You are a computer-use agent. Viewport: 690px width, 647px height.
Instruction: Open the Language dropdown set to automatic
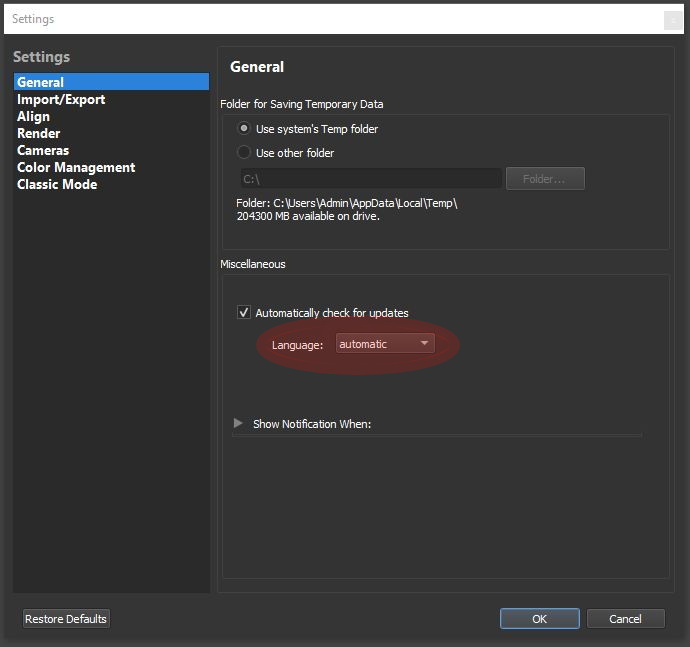point(385,344)
